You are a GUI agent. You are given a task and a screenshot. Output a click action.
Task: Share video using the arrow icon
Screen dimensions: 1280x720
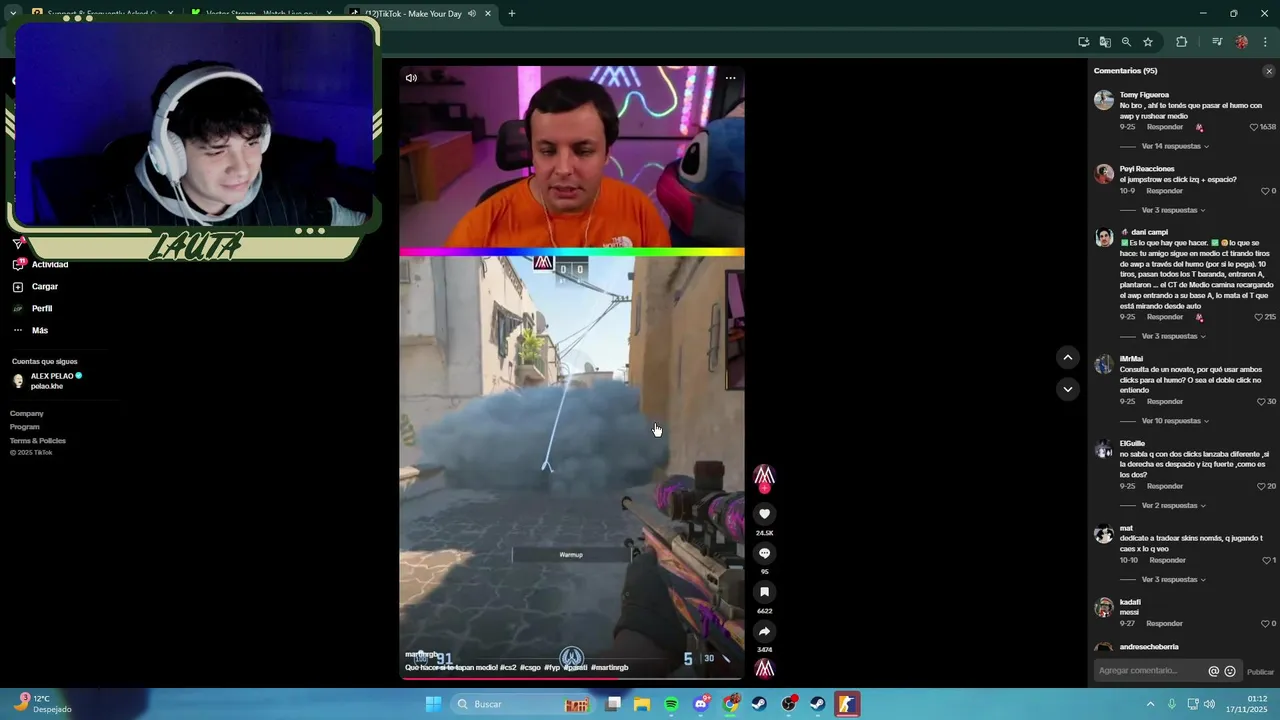[764, 631]
